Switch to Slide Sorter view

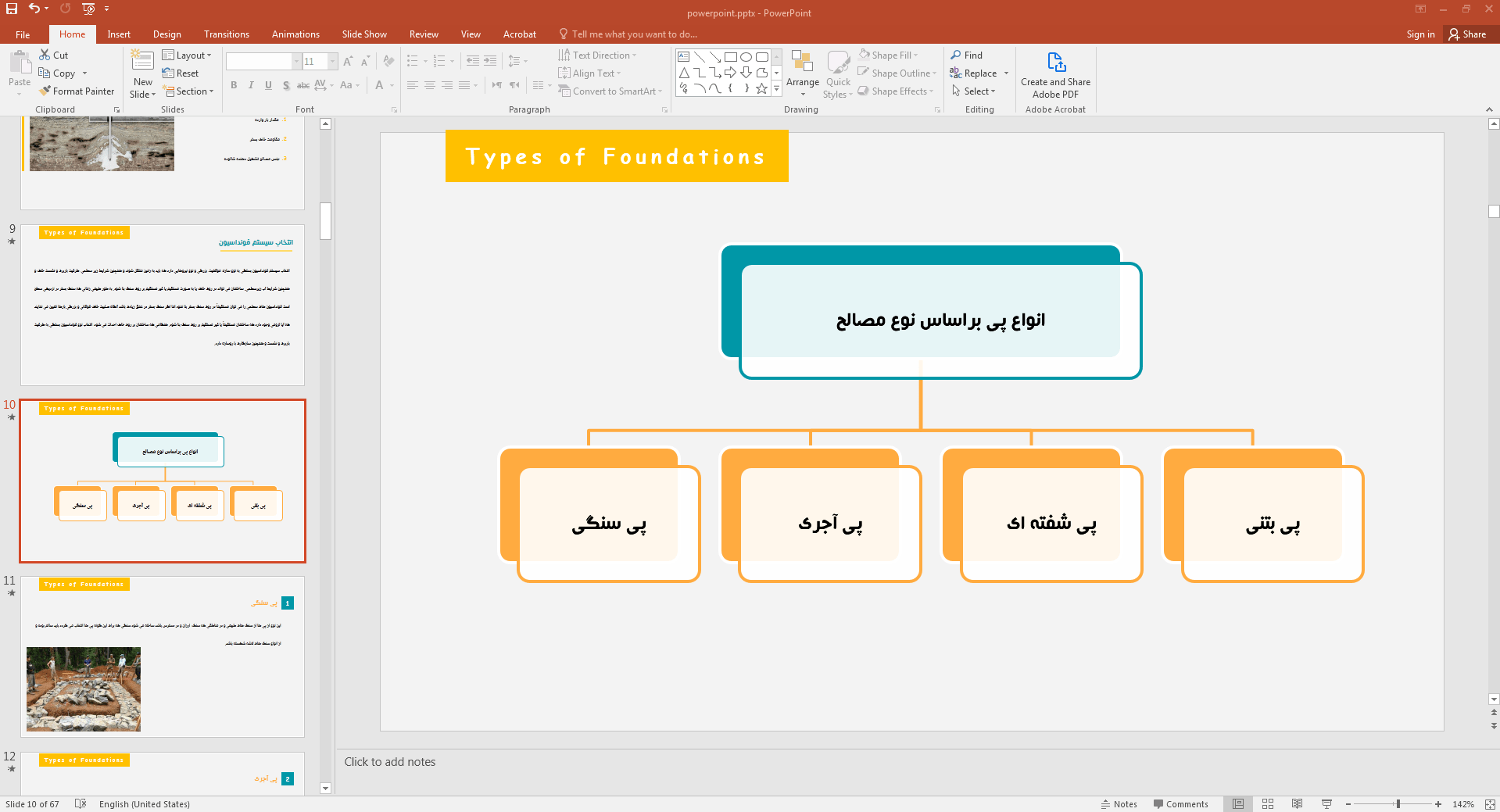tap(1268, 803)
